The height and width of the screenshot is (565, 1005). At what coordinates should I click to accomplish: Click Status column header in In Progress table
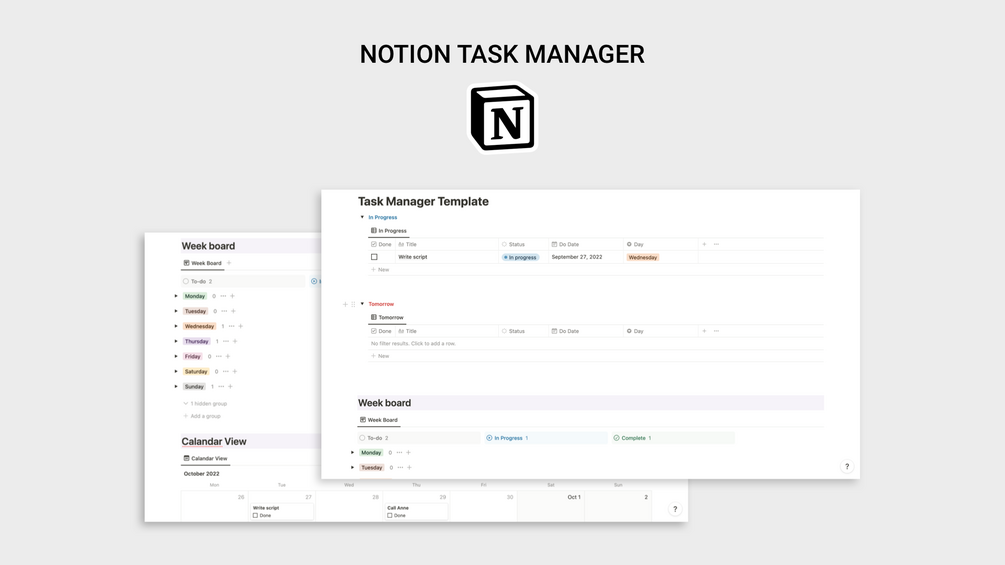[x=513, y=244]
